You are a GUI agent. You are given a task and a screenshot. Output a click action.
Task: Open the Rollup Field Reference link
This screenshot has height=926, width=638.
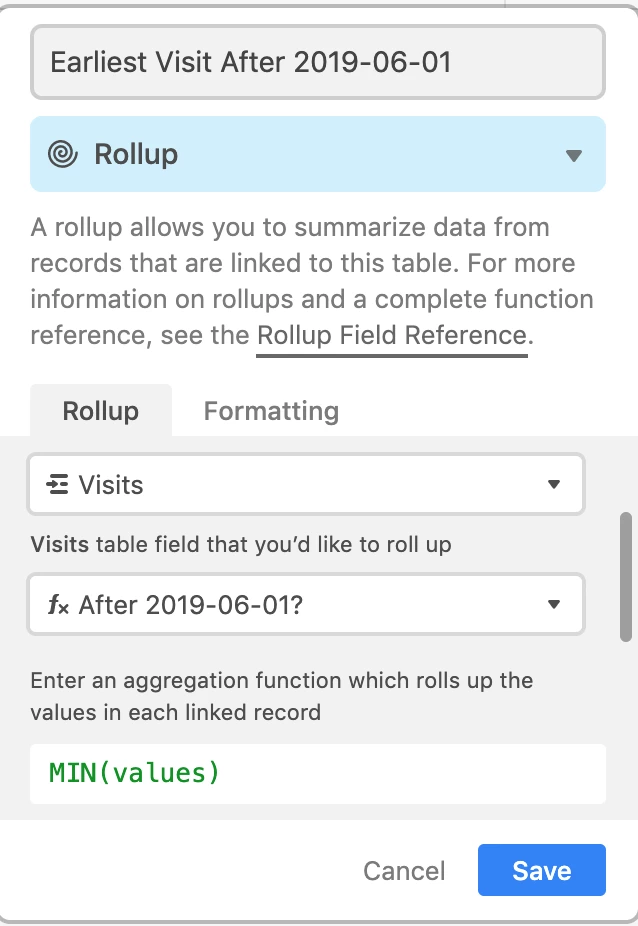(x=392, y=335)
